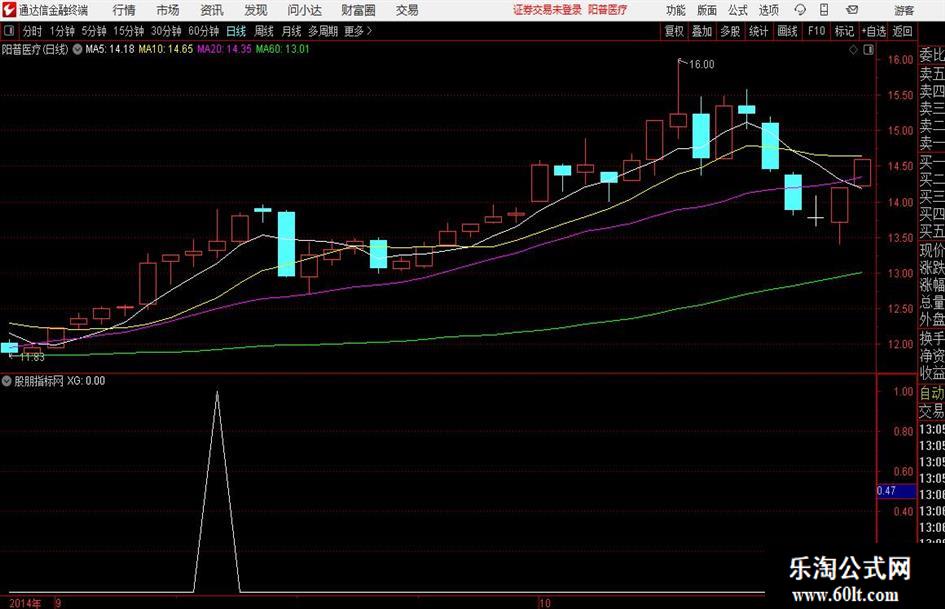Open the 多周期 multi-period view
Image resolution: width=945 pixels, height=609 pixels.
[x=323, y=31]
